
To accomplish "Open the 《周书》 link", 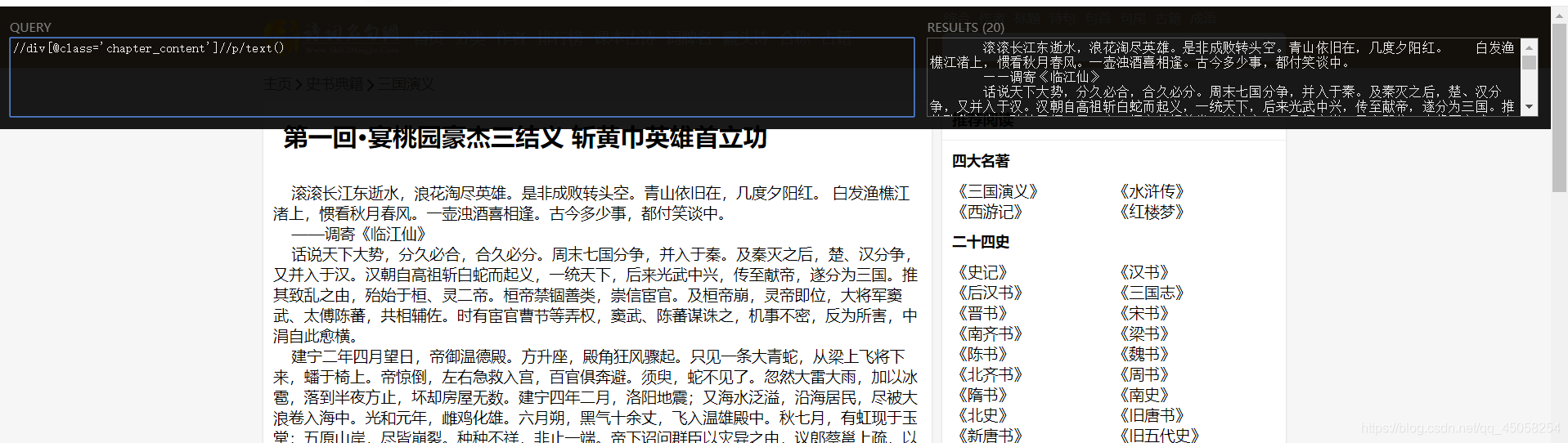I will coord(1144,374).
